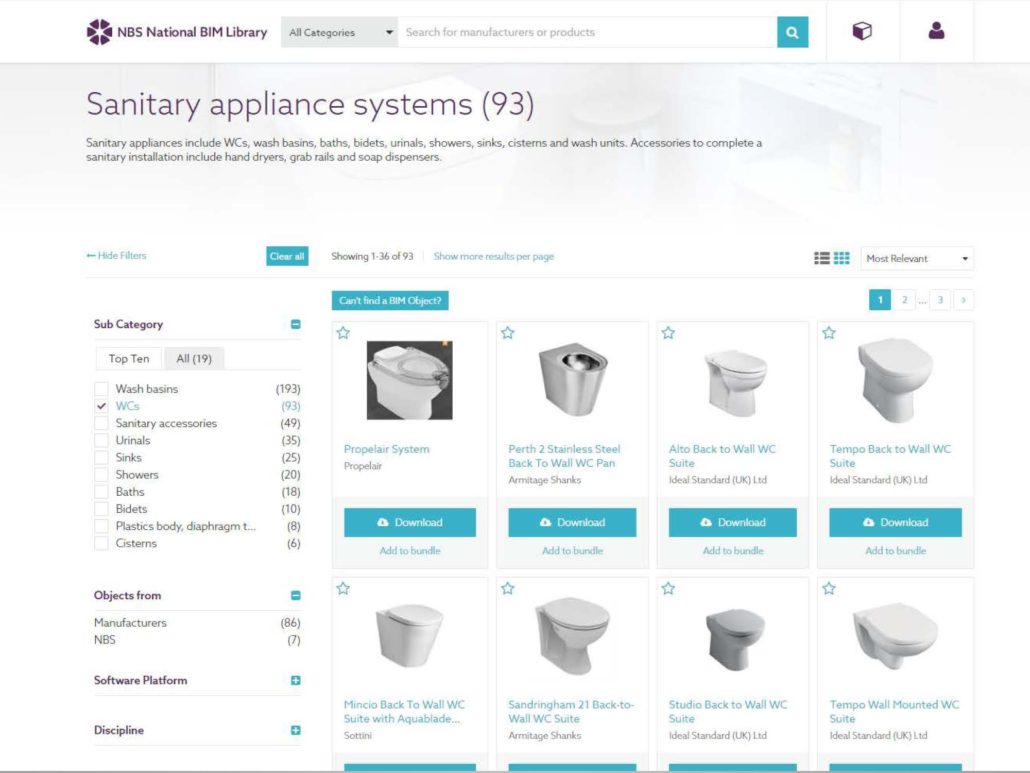Filter objects from NBS
The width and height of the screenshot is (1030, 773).
[x=104, y=640]
